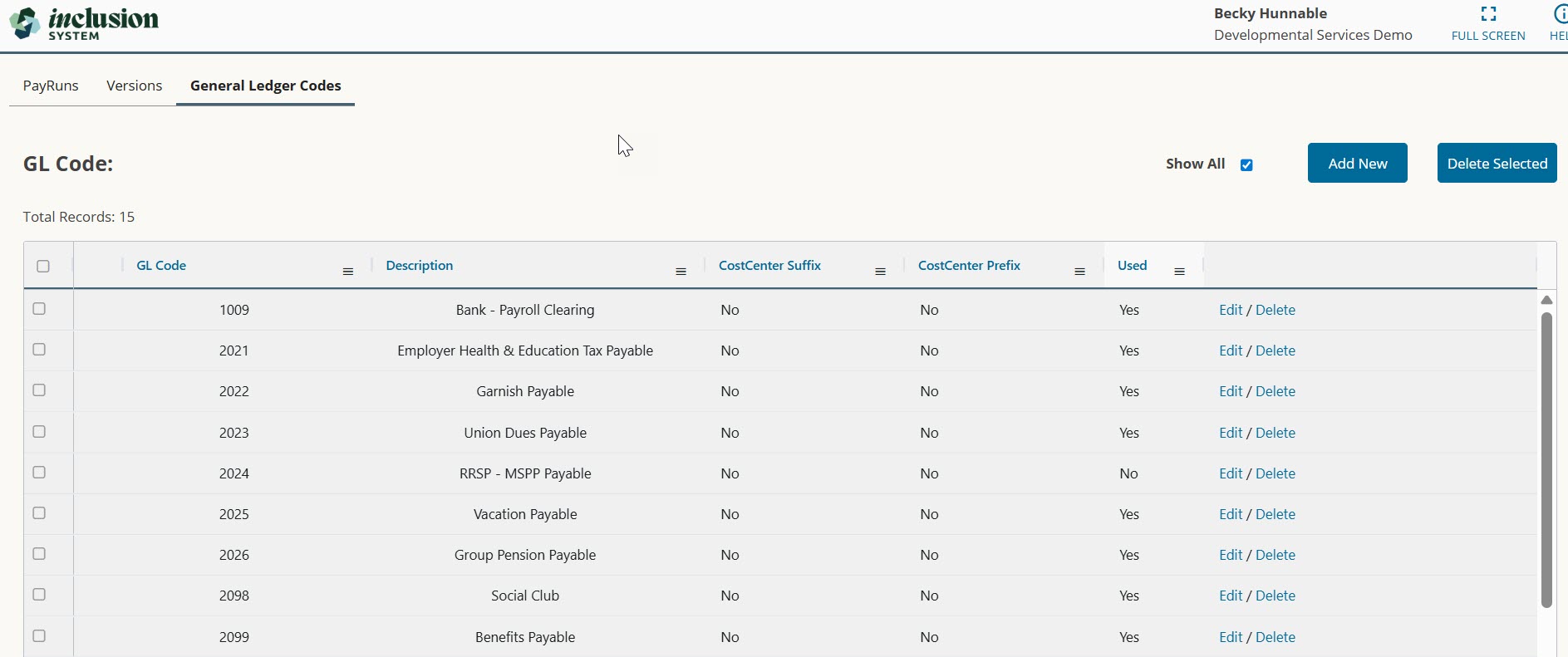The image size is (1568, 657).
Task: Click the Add New button
Action: (x=1358, y=163)
